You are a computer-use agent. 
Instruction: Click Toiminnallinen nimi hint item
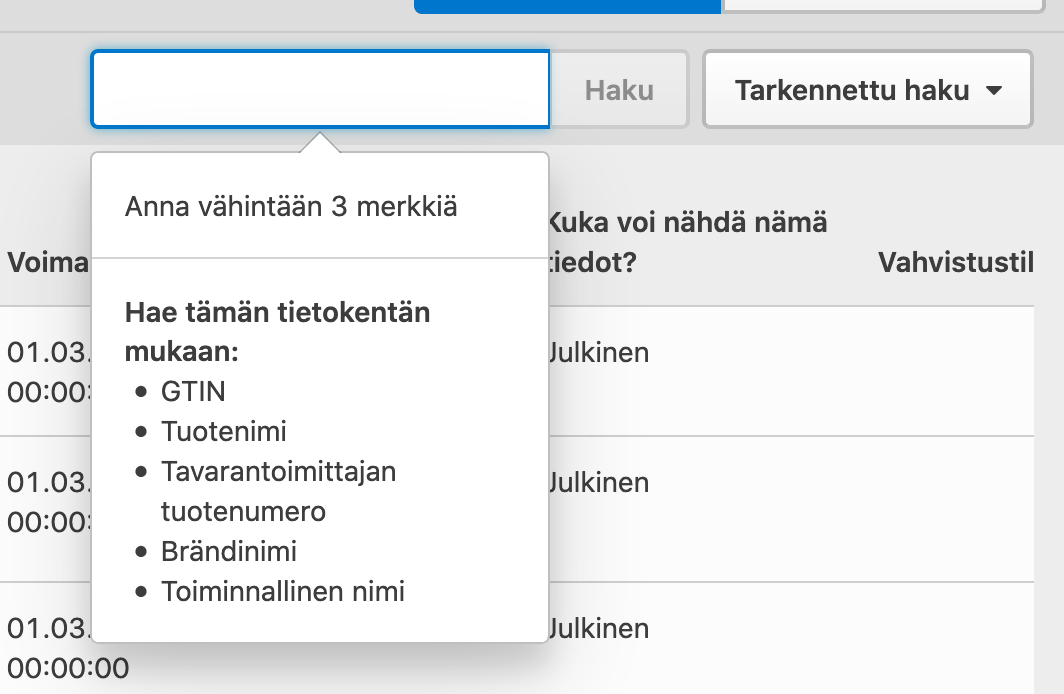point(283,591)
